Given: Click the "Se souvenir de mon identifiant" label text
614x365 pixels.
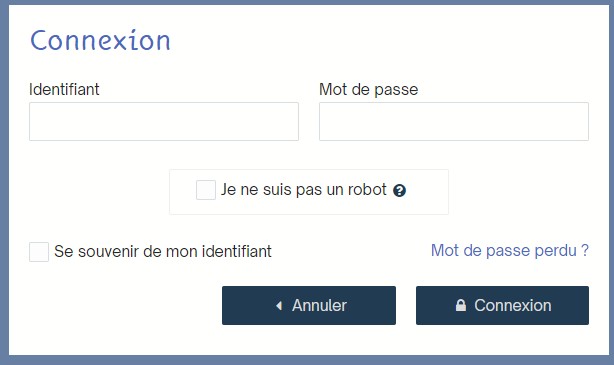Looking at the screenshot, I should pos(163,251).
